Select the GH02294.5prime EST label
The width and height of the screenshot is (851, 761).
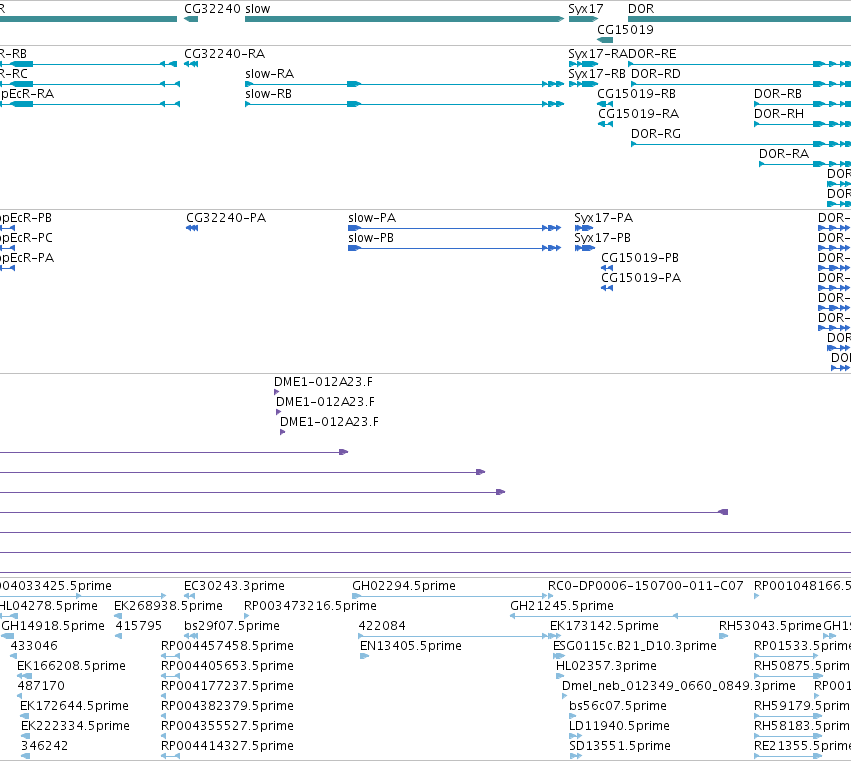pos(404,586)
